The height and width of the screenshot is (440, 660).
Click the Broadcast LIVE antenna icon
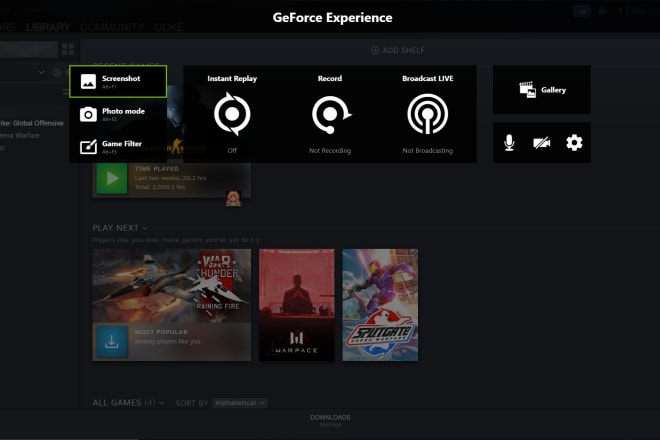427,114
